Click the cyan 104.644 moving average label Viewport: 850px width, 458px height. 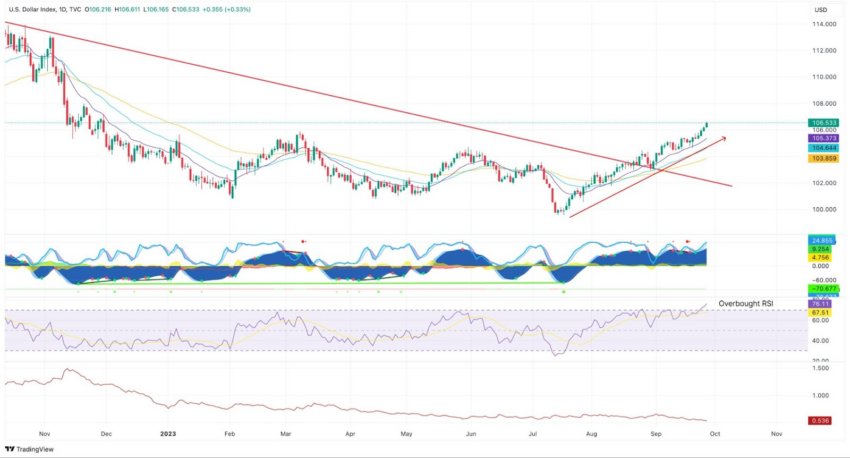[x=823, y=148]
